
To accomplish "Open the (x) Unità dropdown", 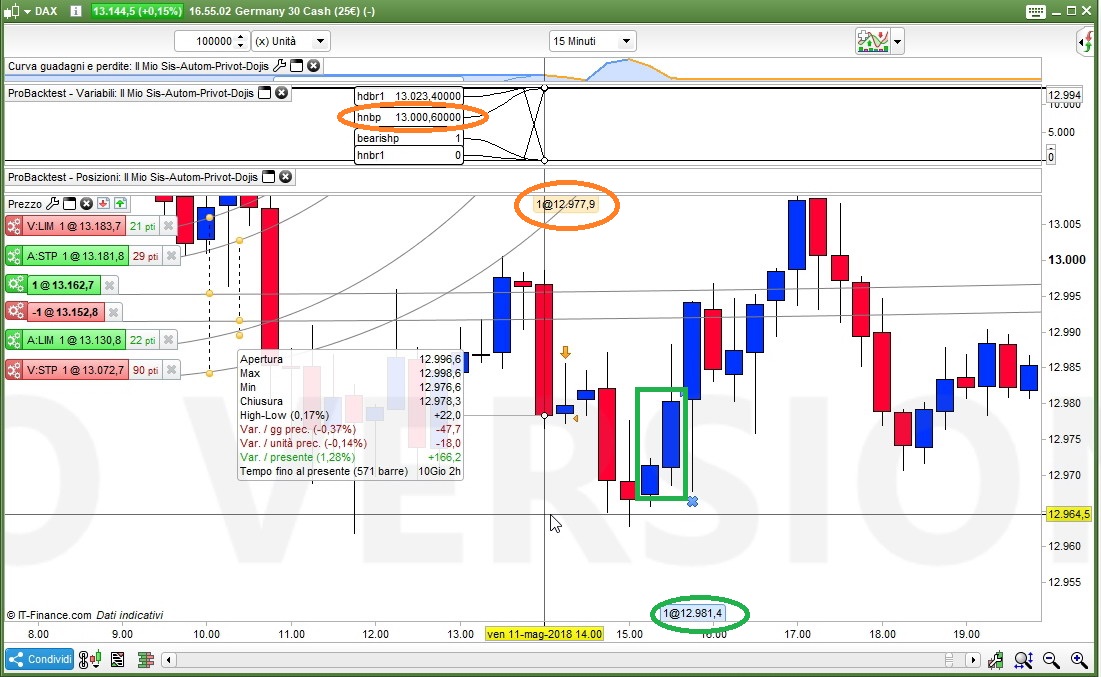I will point(291,41).
